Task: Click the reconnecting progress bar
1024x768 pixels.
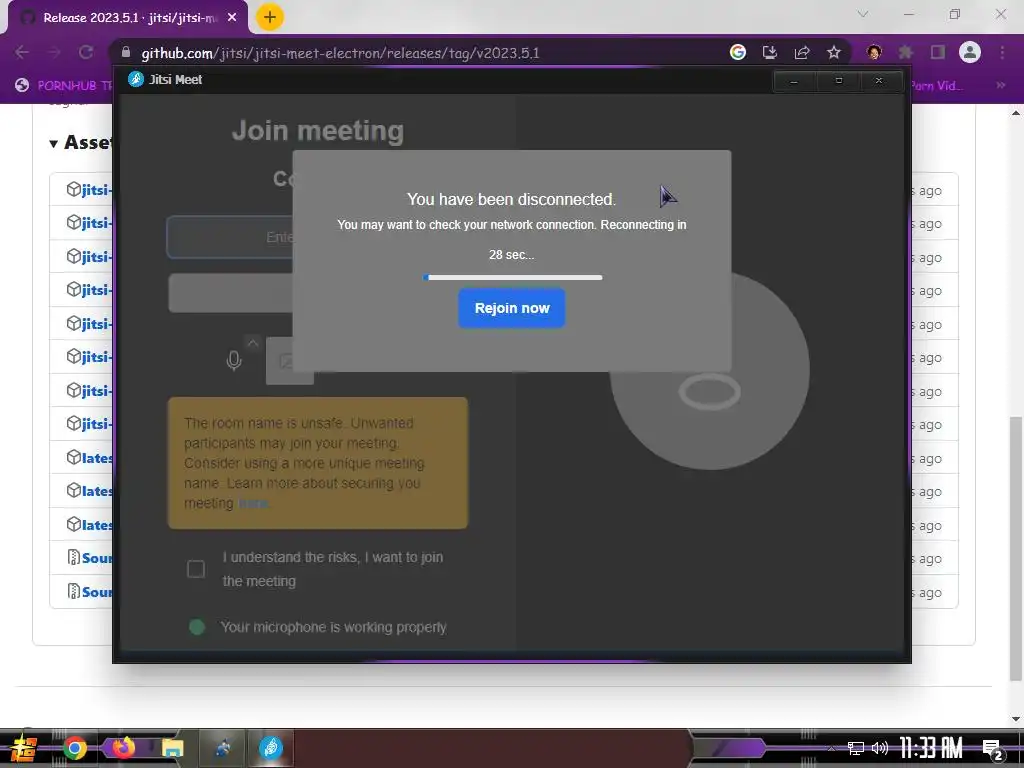Action: [x=513, y=278]
